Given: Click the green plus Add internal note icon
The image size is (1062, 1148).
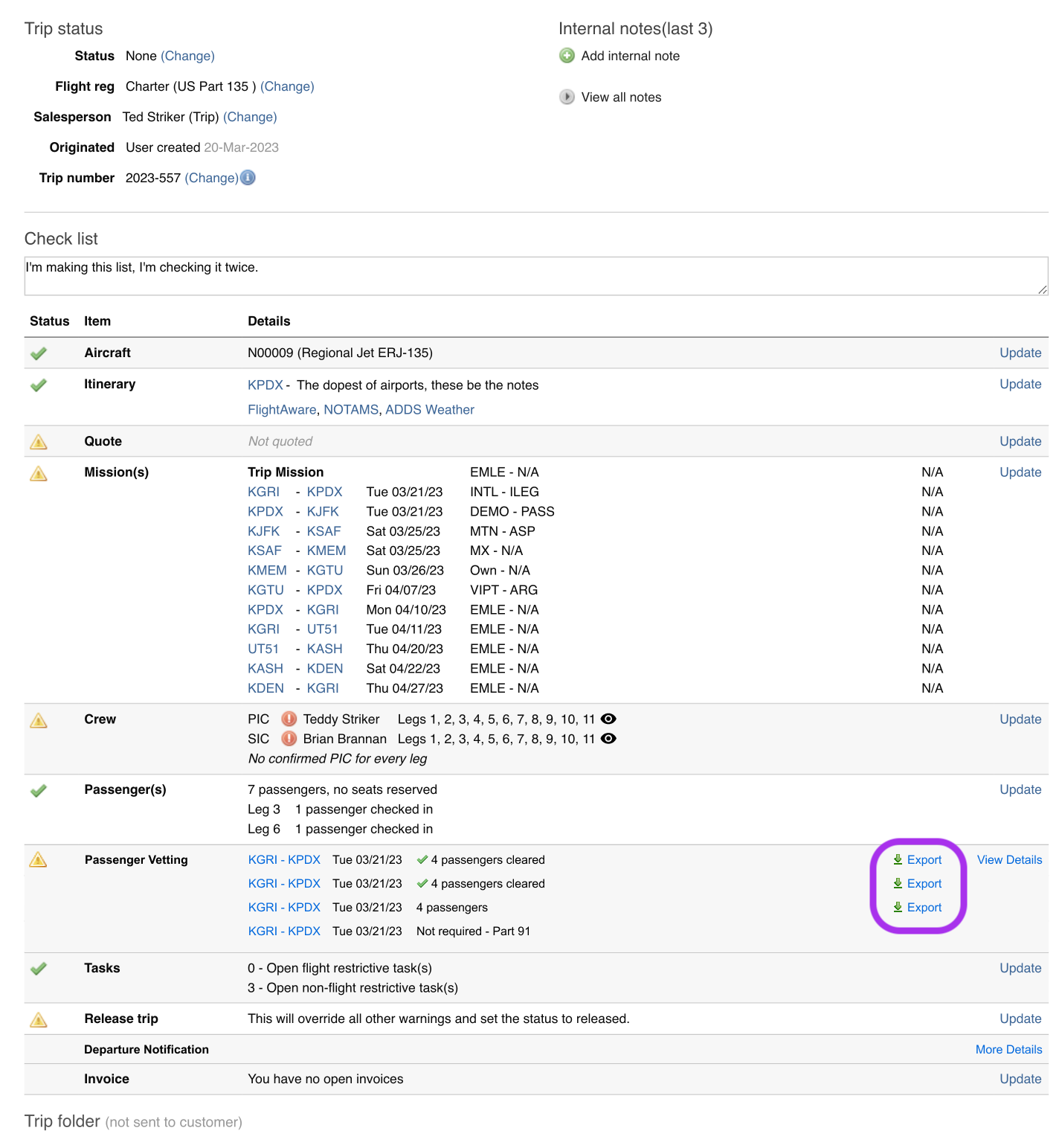Looking at the screenshot, I should [x=567, y=56].
